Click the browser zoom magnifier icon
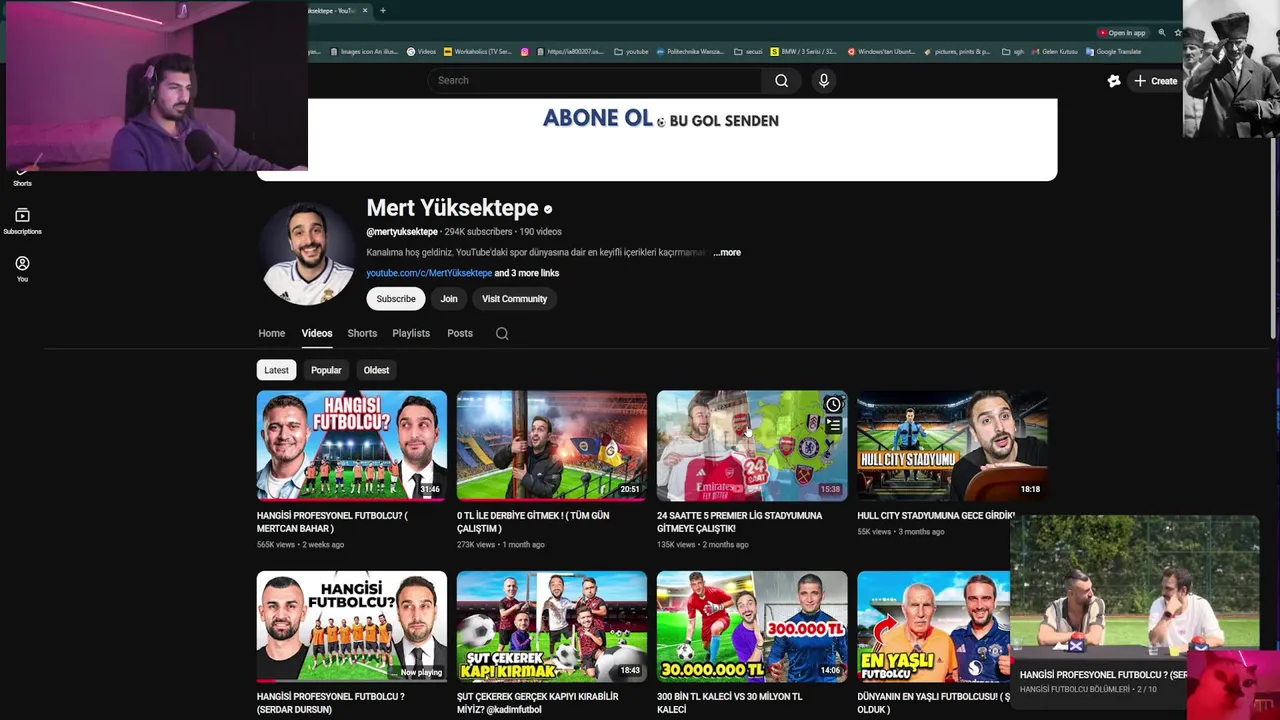The width and height of the screenshot is (1280, 720). click(1162, 33)
